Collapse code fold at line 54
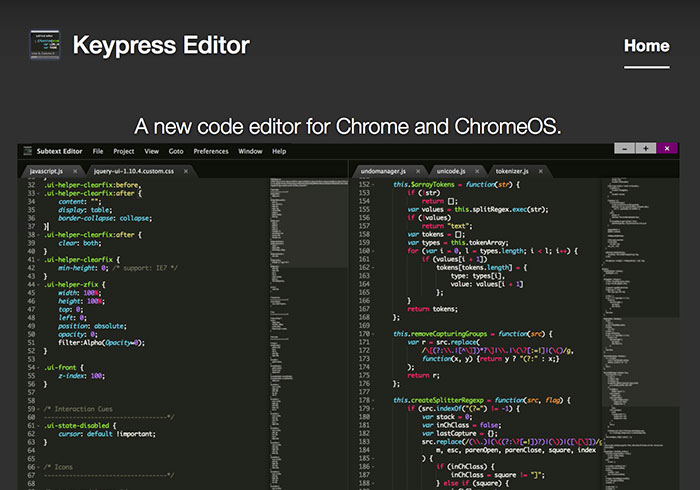 click(38, 368)
